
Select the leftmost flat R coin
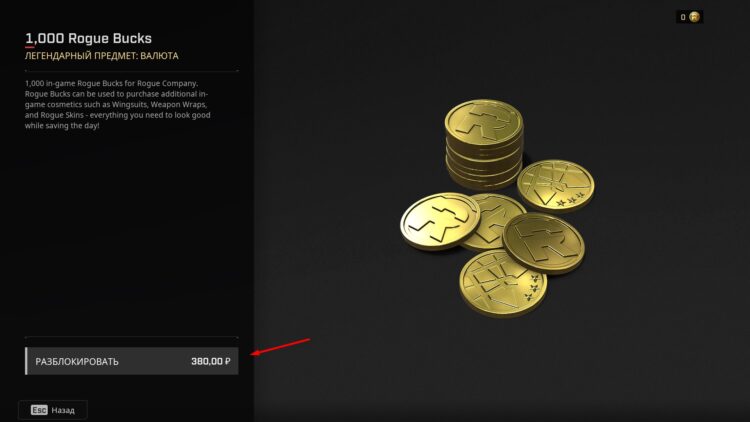pyautogui.click(x=440, y=221)
